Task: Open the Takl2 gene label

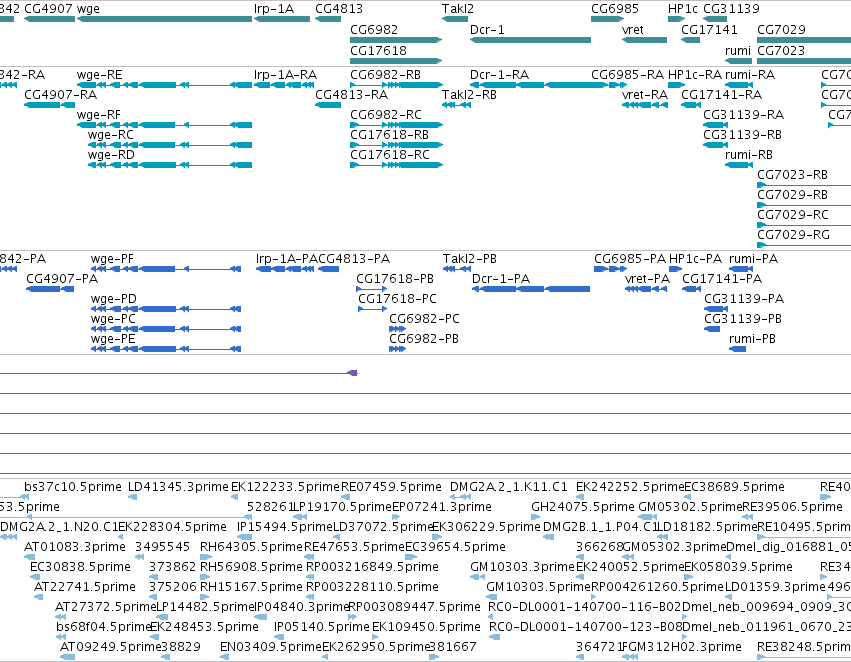Action: 458,9
